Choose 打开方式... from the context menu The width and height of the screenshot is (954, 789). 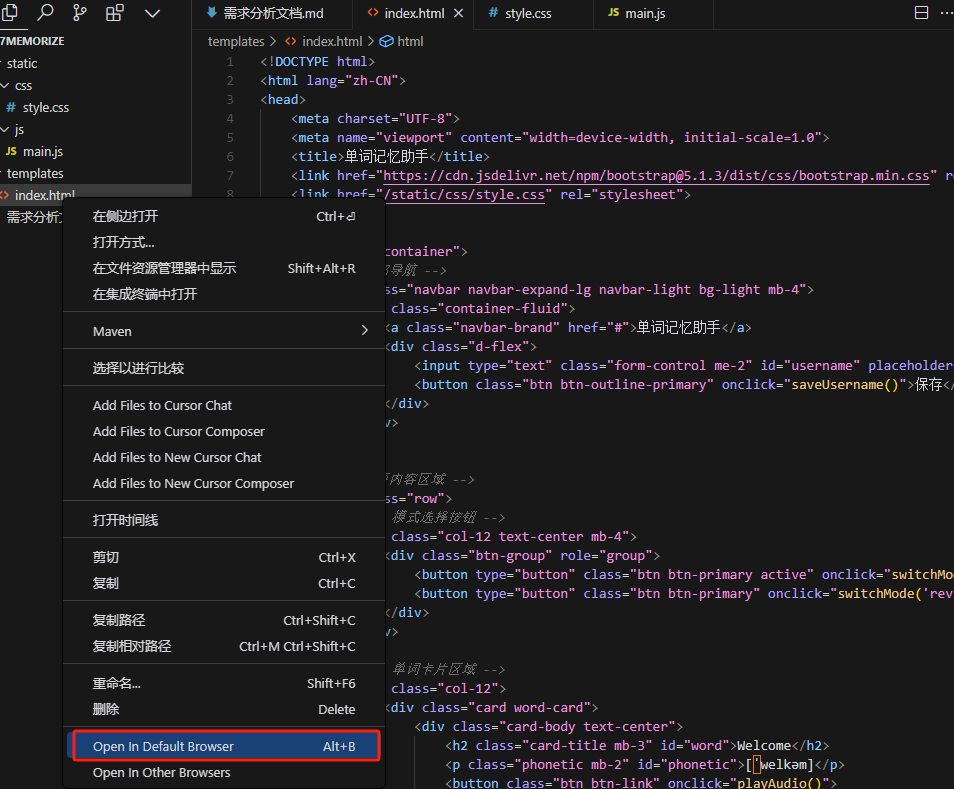point(224,242)
